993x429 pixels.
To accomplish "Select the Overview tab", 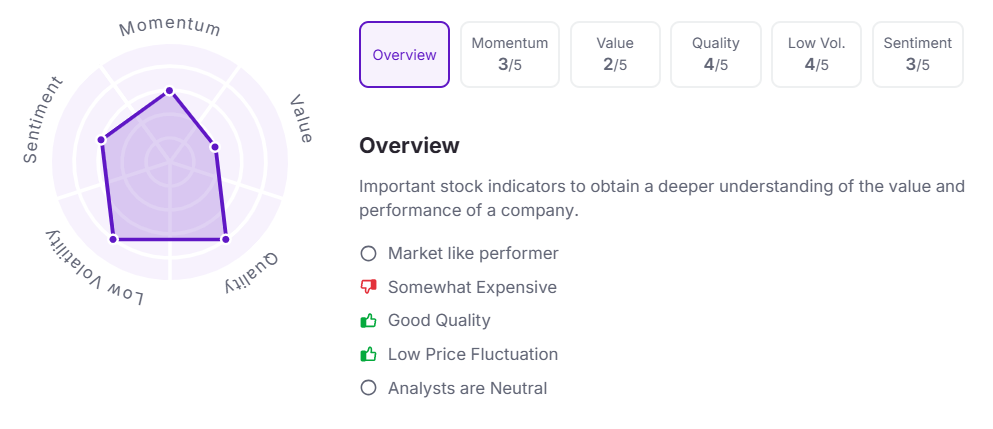I will coord(404,55).
